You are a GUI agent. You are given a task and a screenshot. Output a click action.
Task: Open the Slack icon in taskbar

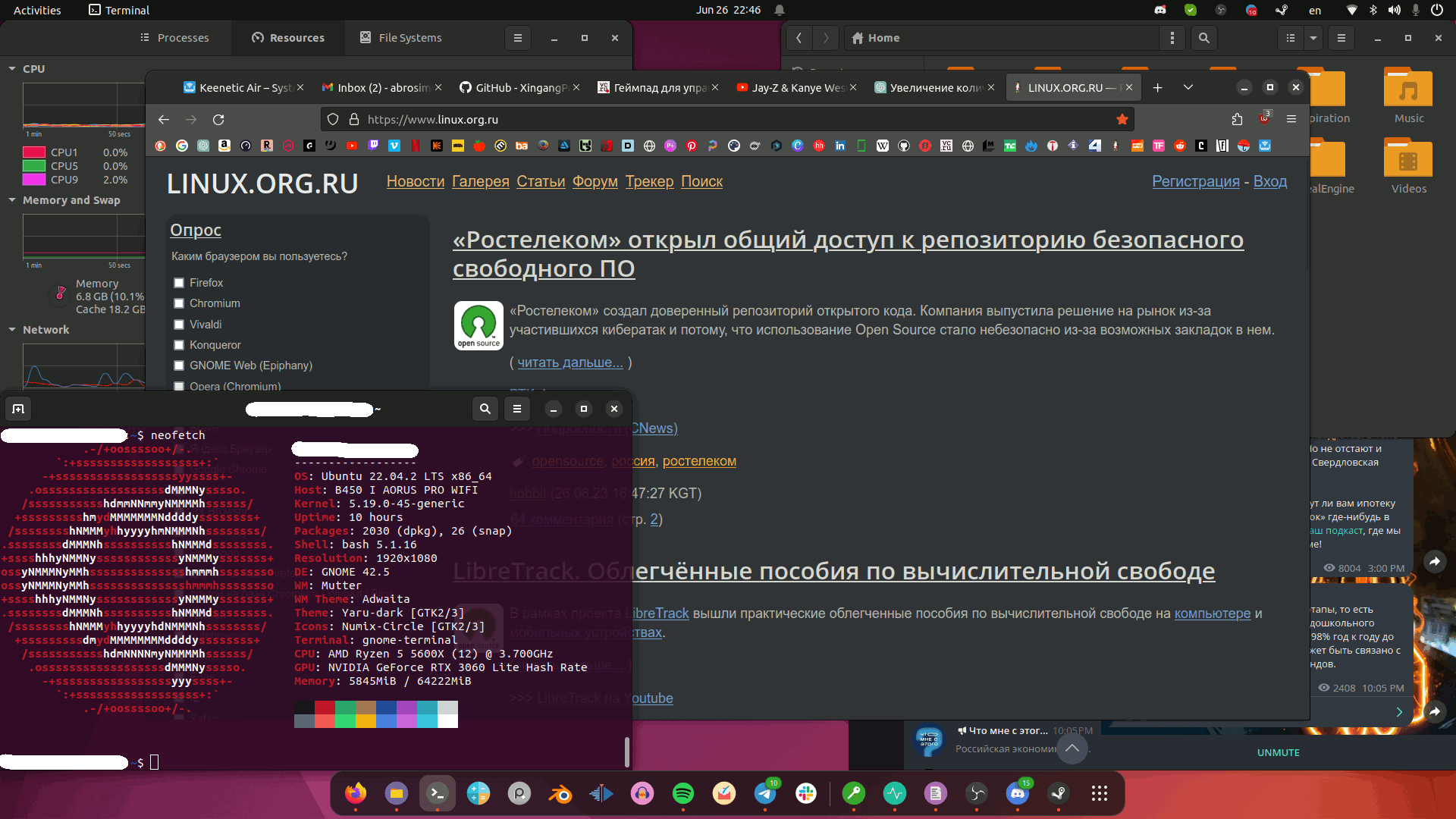click(x=806, y=793)
